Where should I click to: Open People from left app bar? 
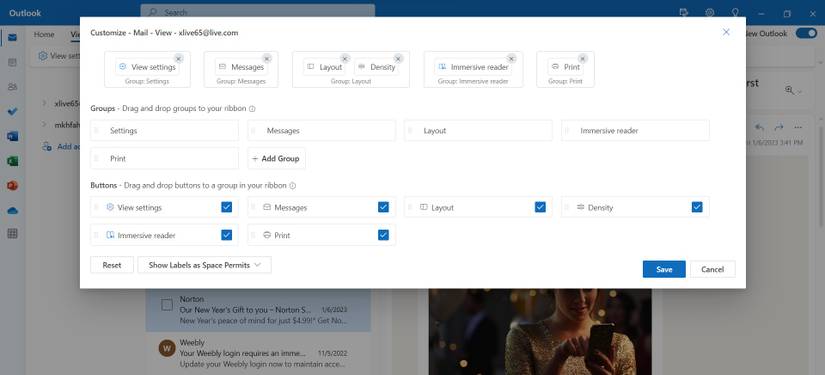point(13,87)
